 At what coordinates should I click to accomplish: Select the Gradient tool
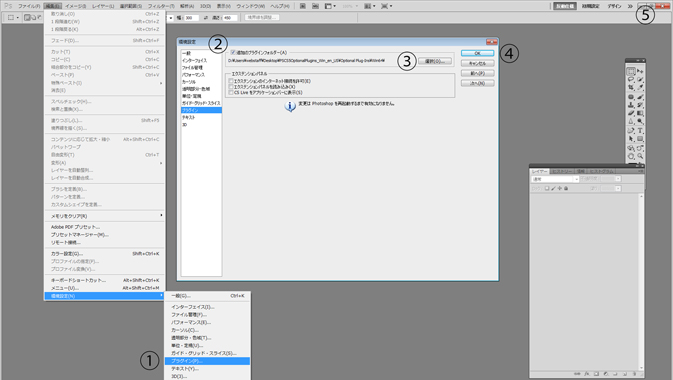pyautogui.click(x=640, y=113)
